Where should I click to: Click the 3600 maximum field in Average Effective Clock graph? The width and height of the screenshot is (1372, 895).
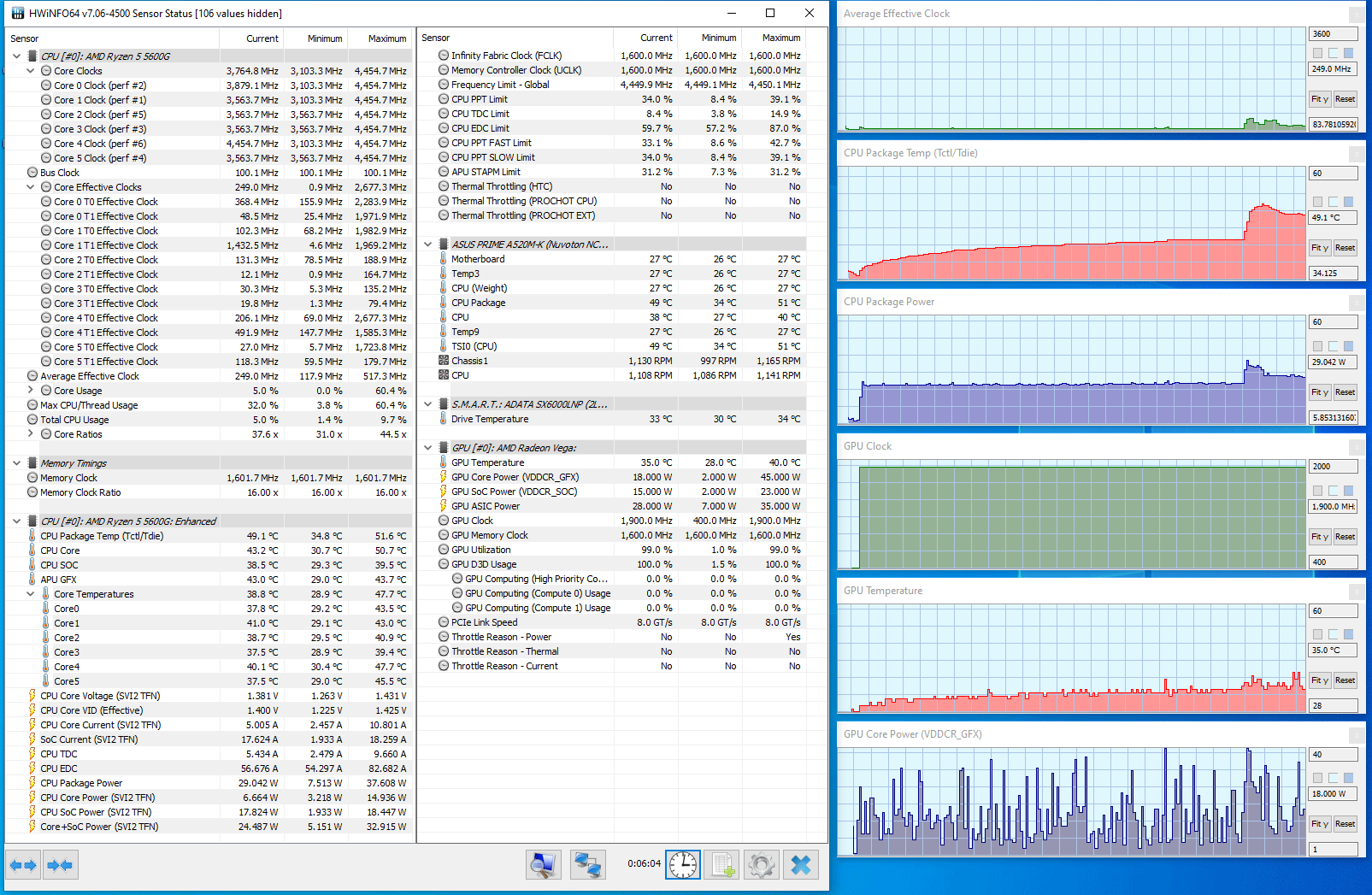click(x=1334, y=34)
